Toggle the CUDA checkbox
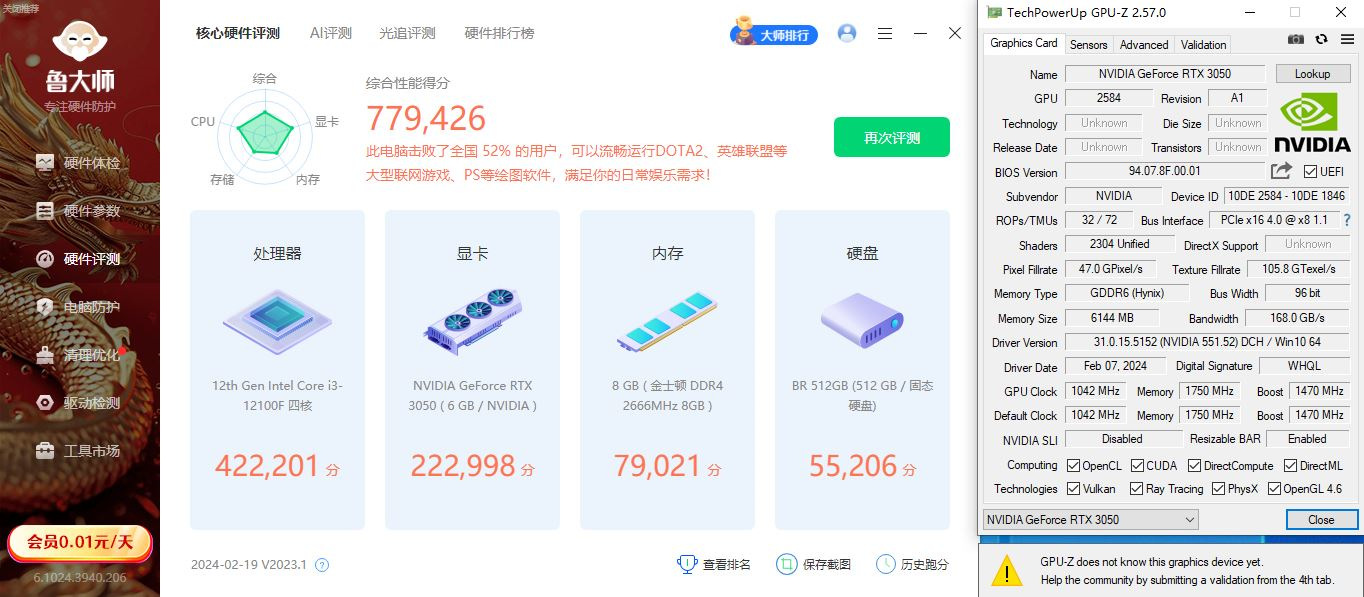The width and height of the screenshot is (1364, 597). coord(1136,466)
